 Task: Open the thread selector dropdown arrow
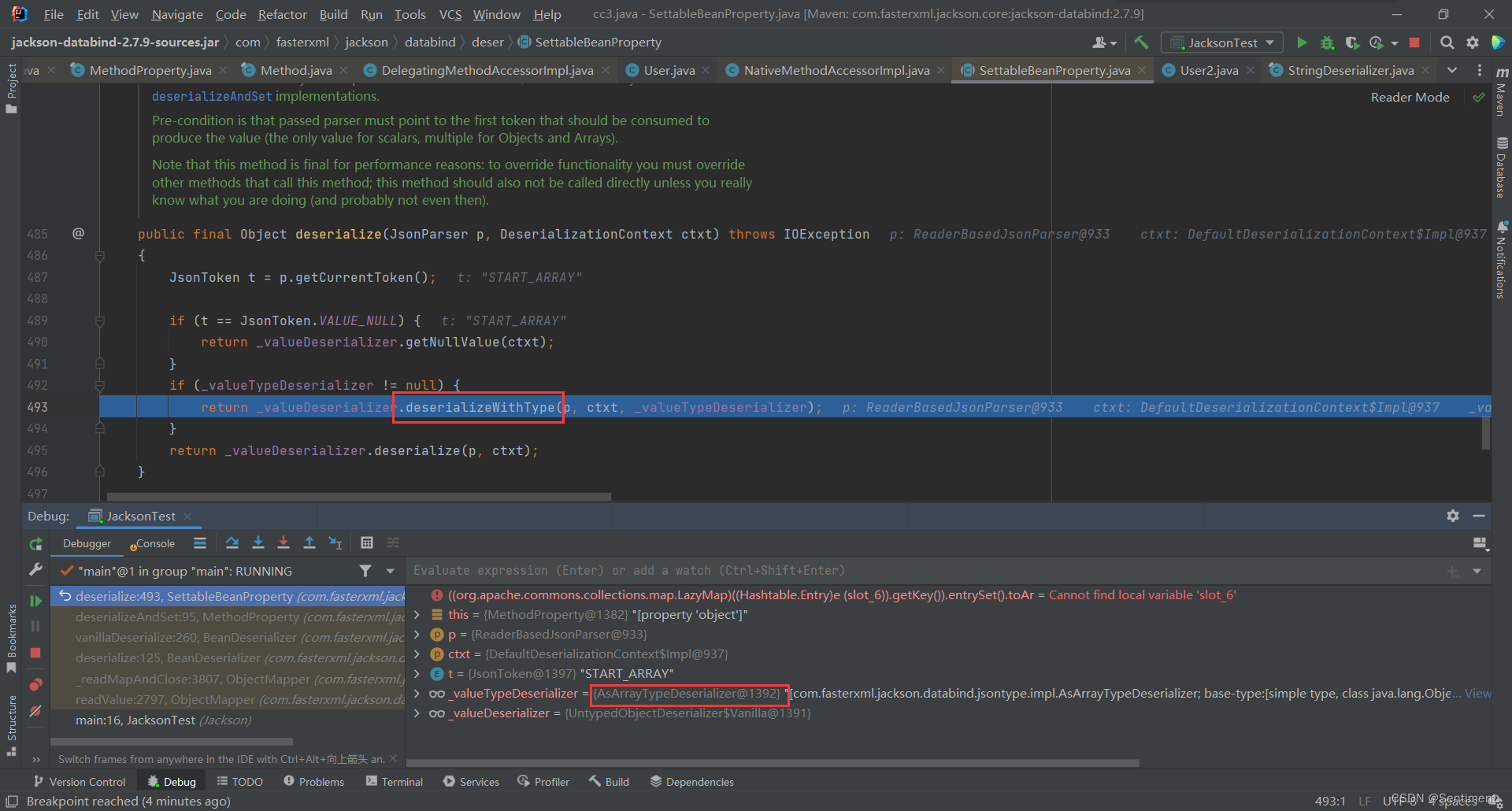pyautogui.click(x=390, y=571)
